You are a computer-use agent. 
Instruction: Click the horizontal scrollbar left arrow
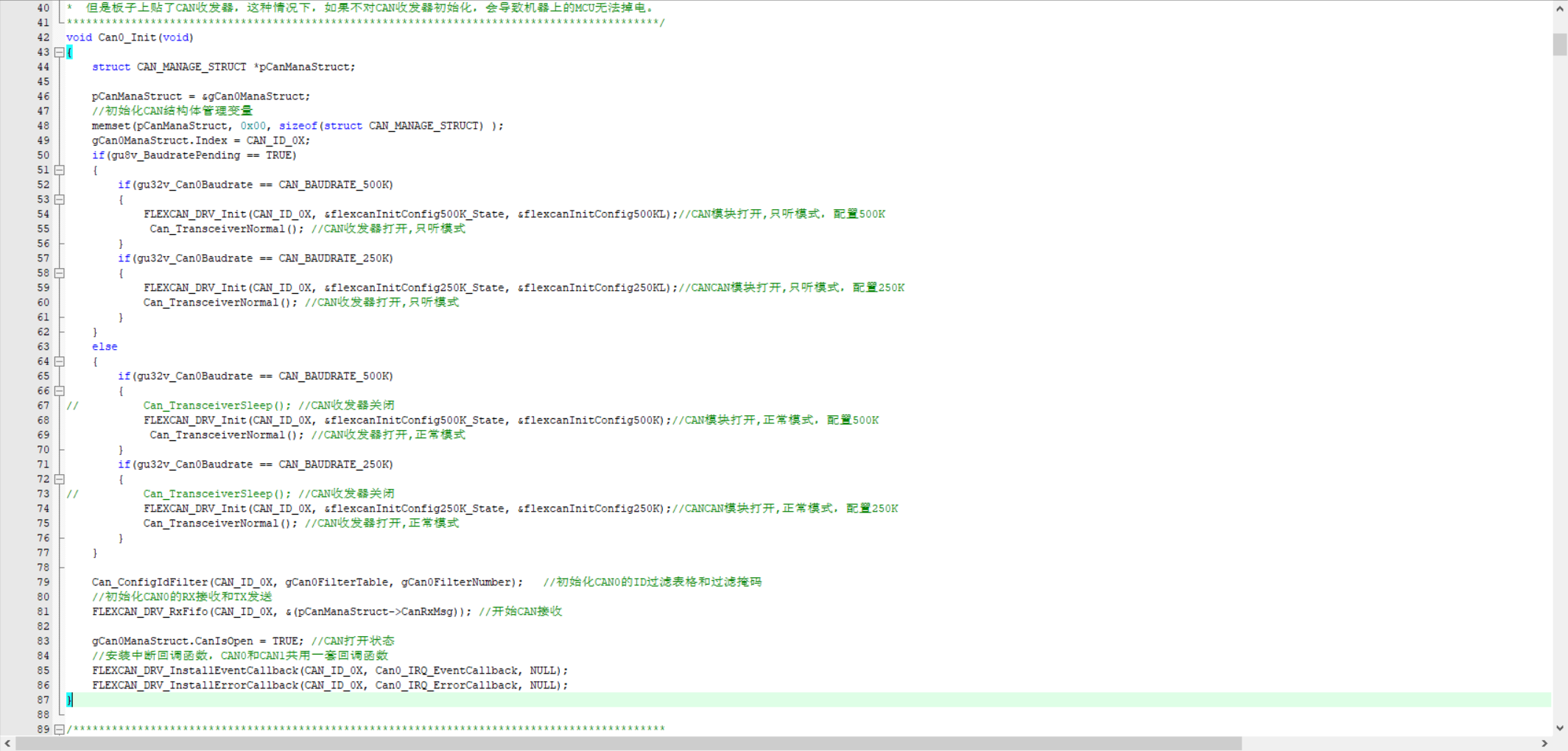7,744
